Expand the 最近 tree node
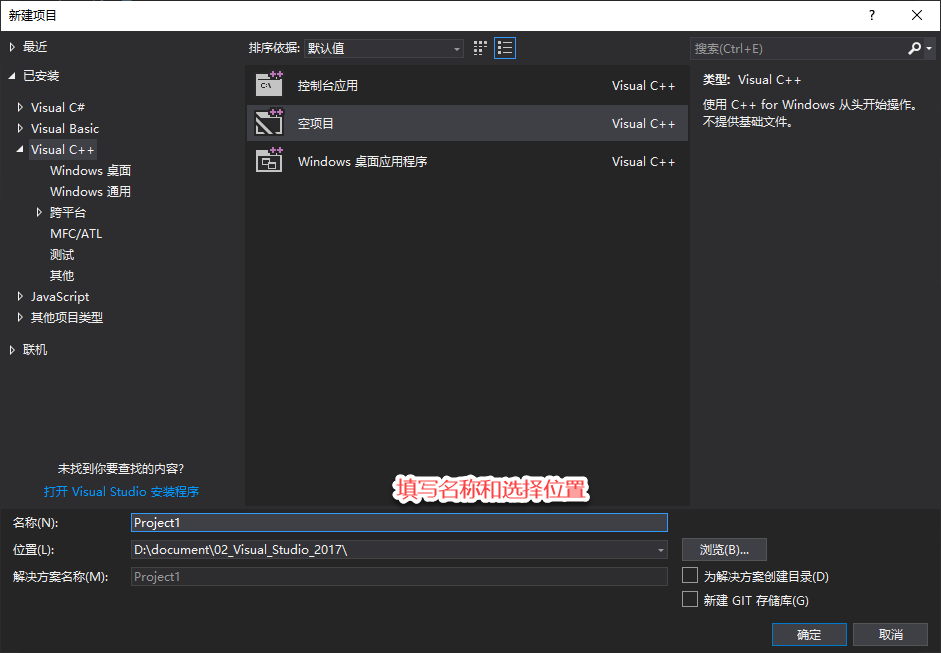 12,47
